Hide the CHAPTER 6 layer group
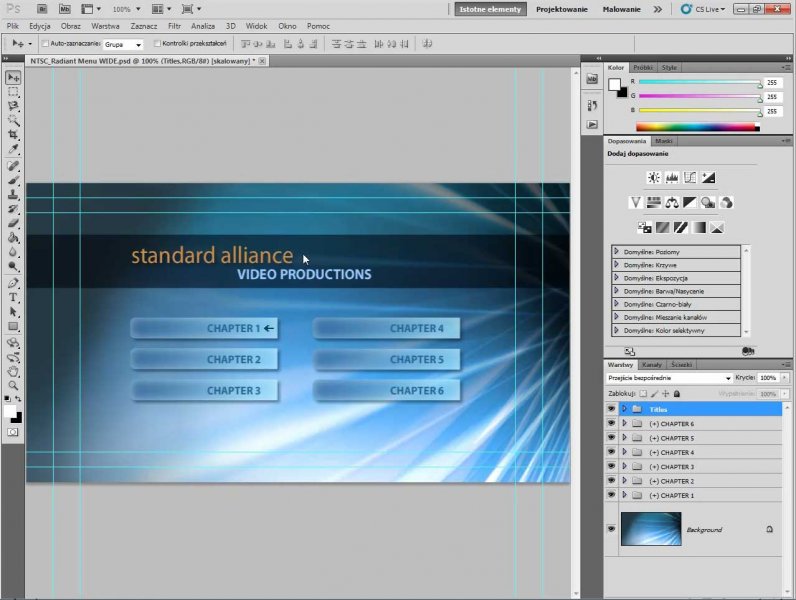 click(611, 424)
